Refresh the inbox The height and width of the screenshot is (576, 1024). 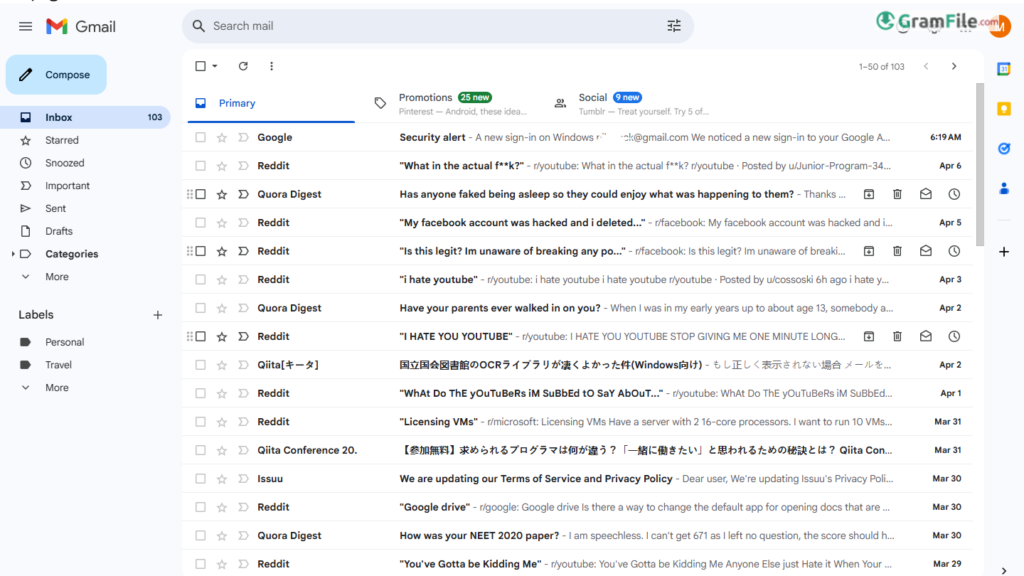click(x=243, y=66)
